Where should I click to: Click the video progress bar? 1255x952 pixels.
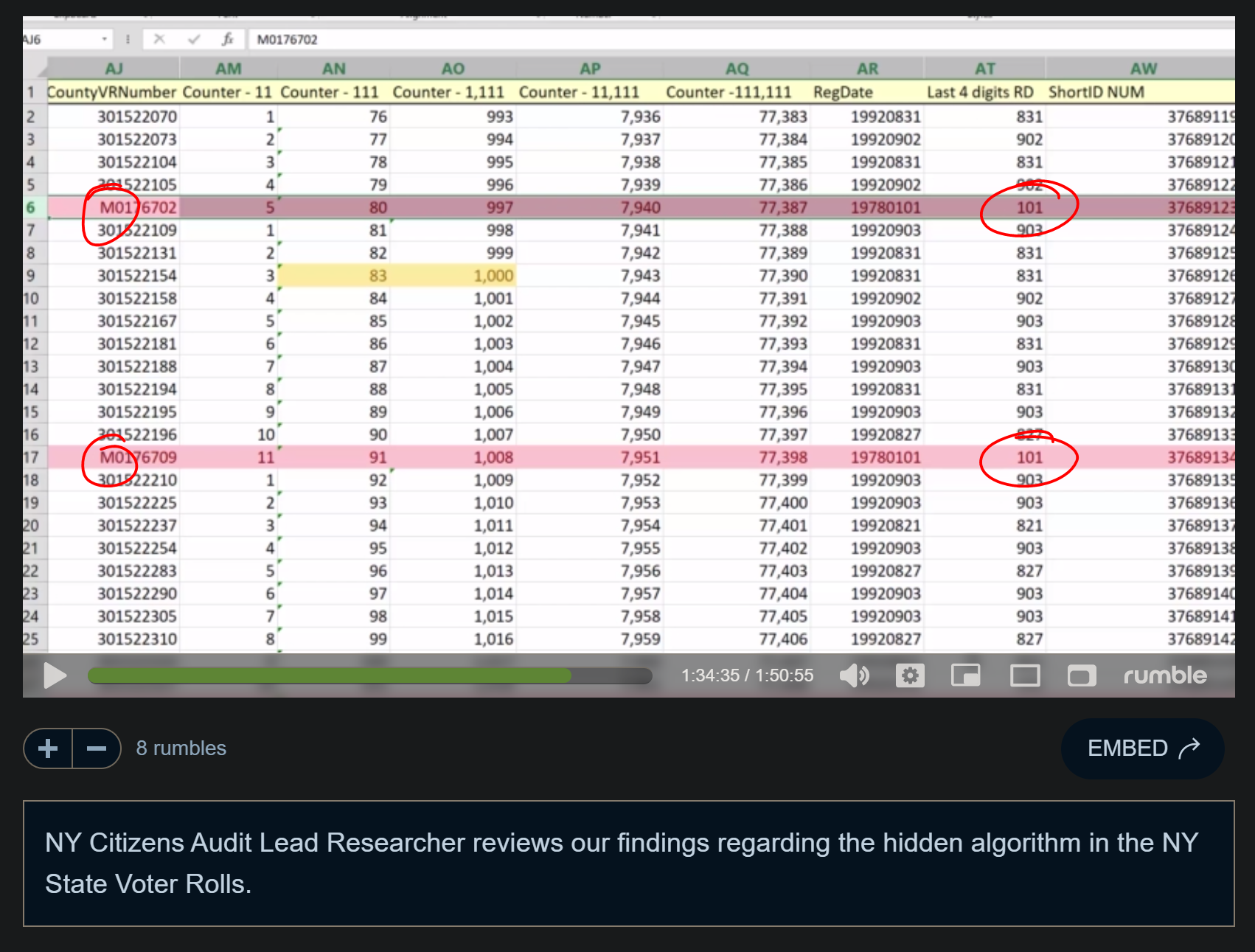[x=369, y=675]
